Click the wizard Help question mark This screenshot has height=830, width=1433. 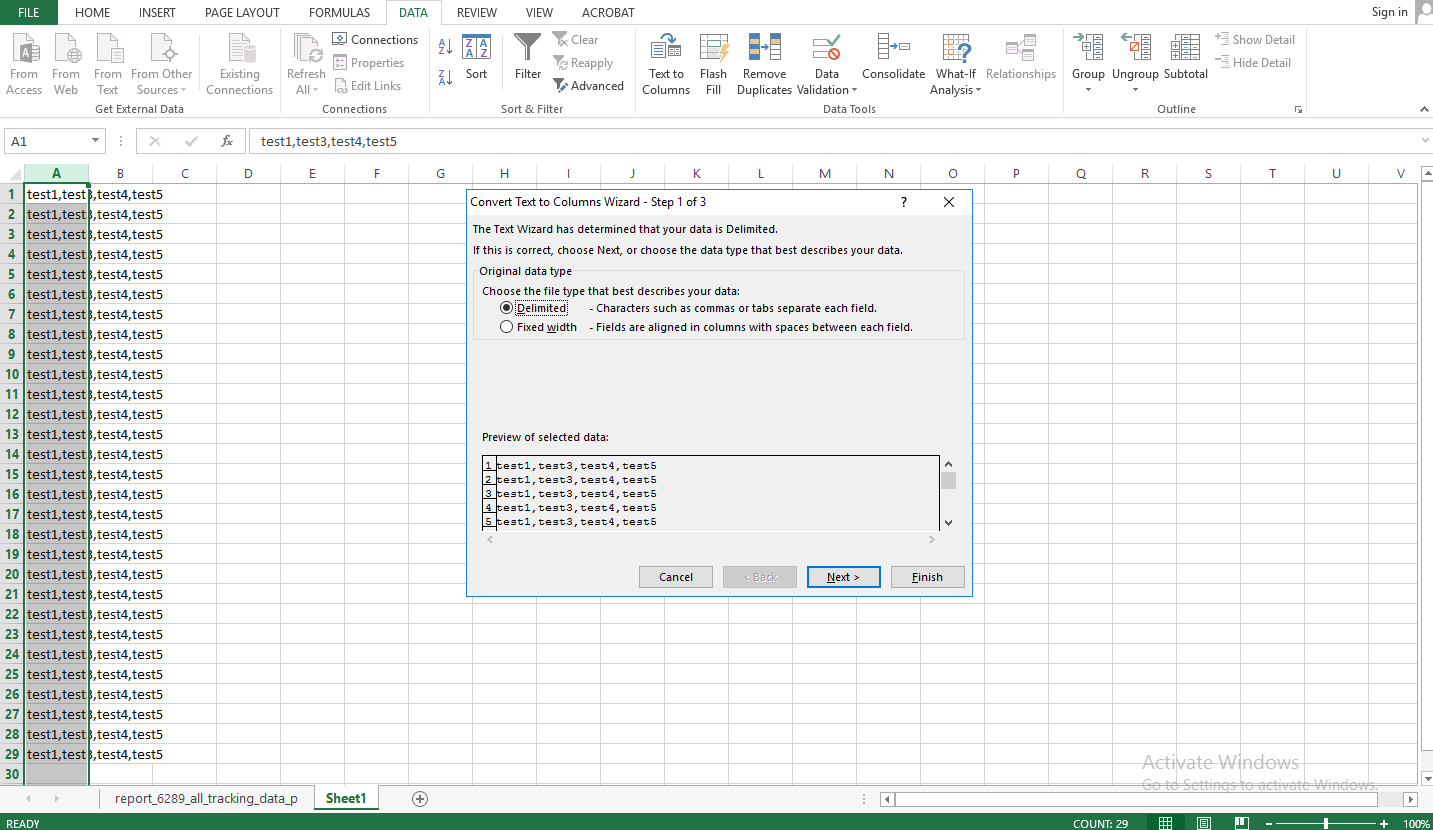point(904,201)
